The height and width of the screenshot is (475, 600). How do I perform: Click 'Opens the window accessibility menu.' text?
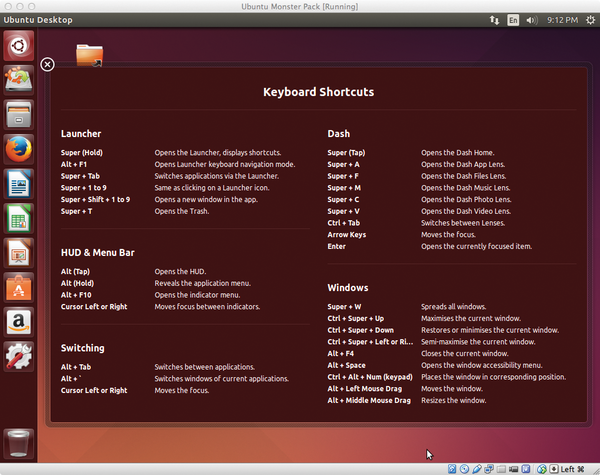(x=482, y=366)
